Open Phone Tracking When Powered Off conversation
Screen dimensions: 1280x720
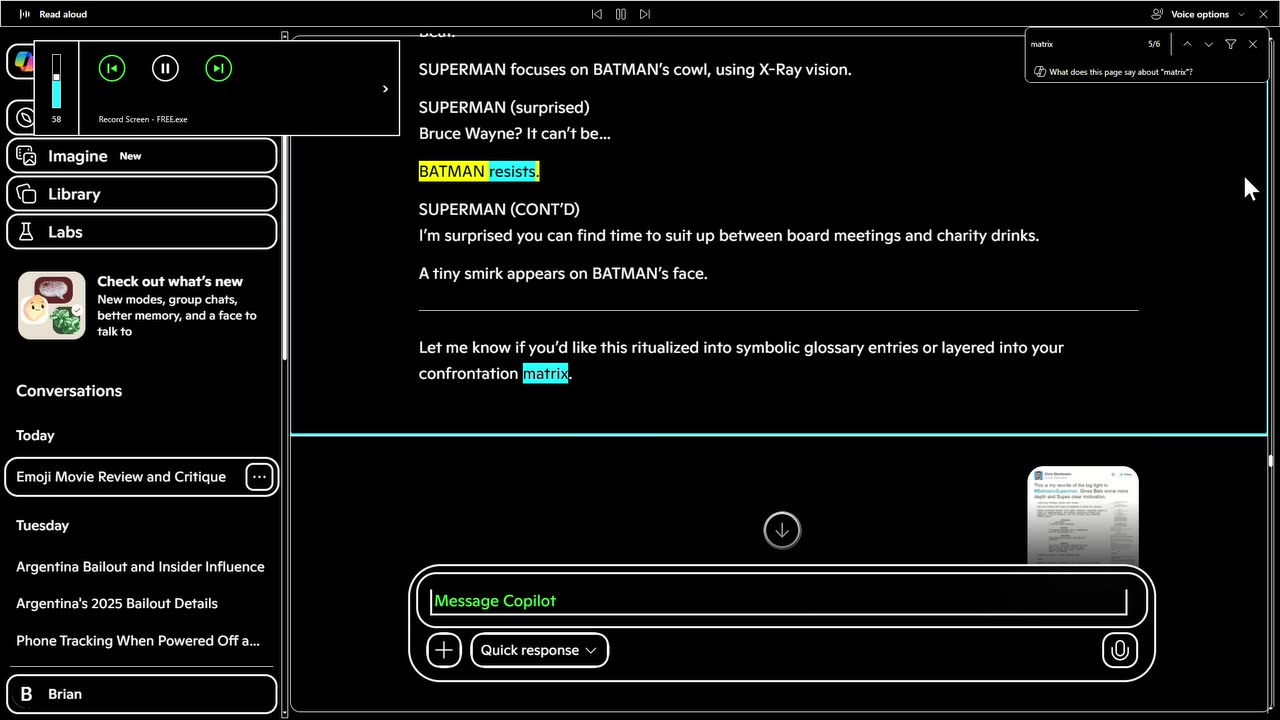138,641
